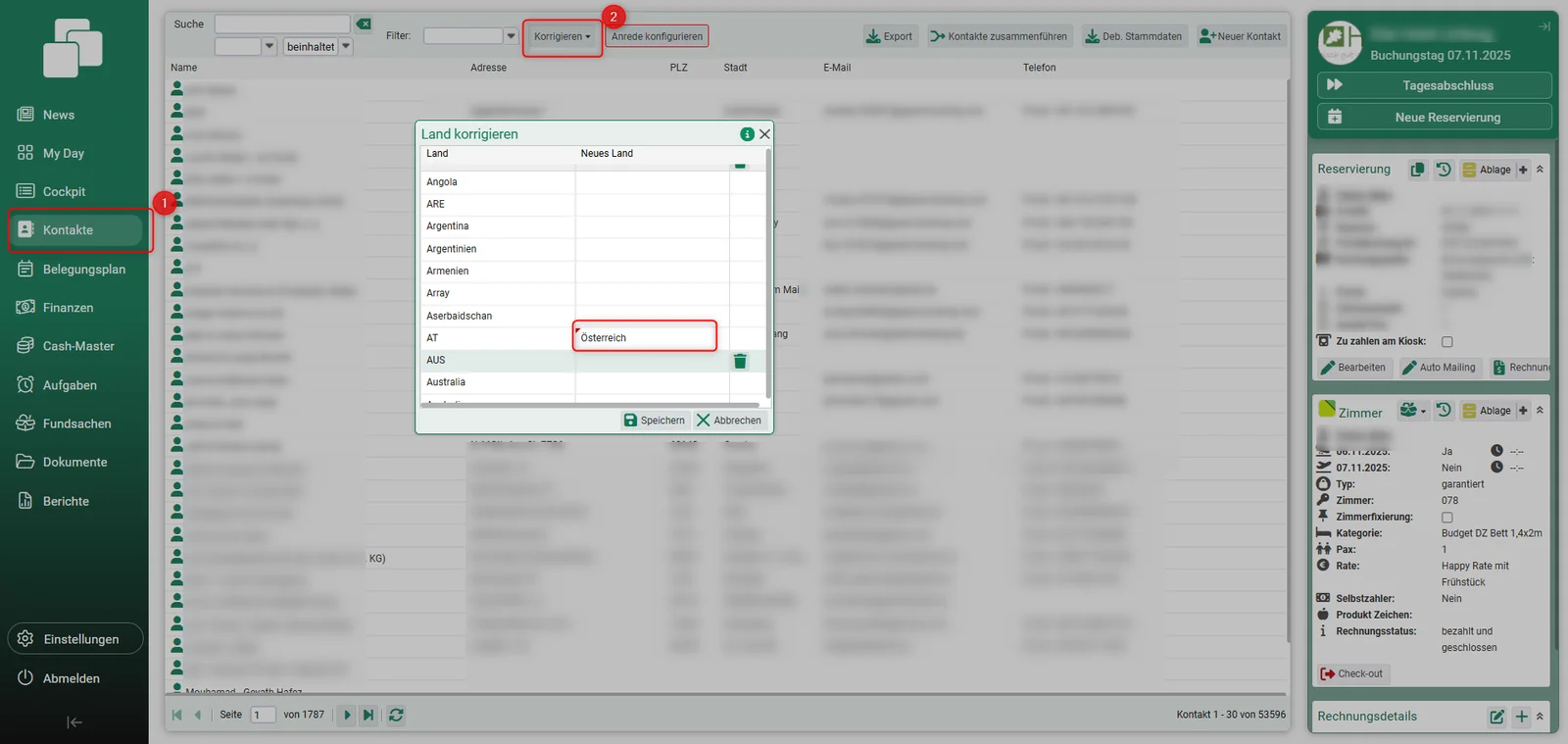Click the plus next to Reservierung Ablage
The height and width of the screenshot is (744, 1568).
pos(1523,170)
